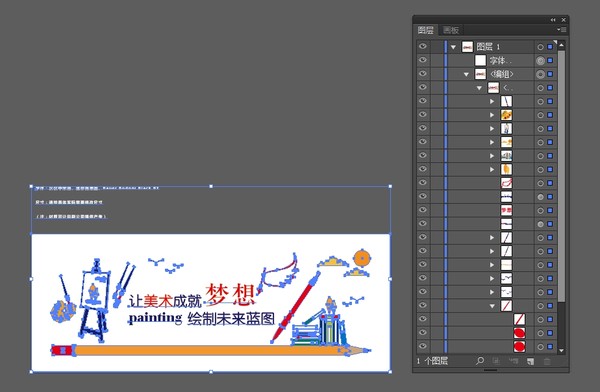Select the <编组> row name
Viewport: 600px width, 392px height.
(x=502, y=74)
